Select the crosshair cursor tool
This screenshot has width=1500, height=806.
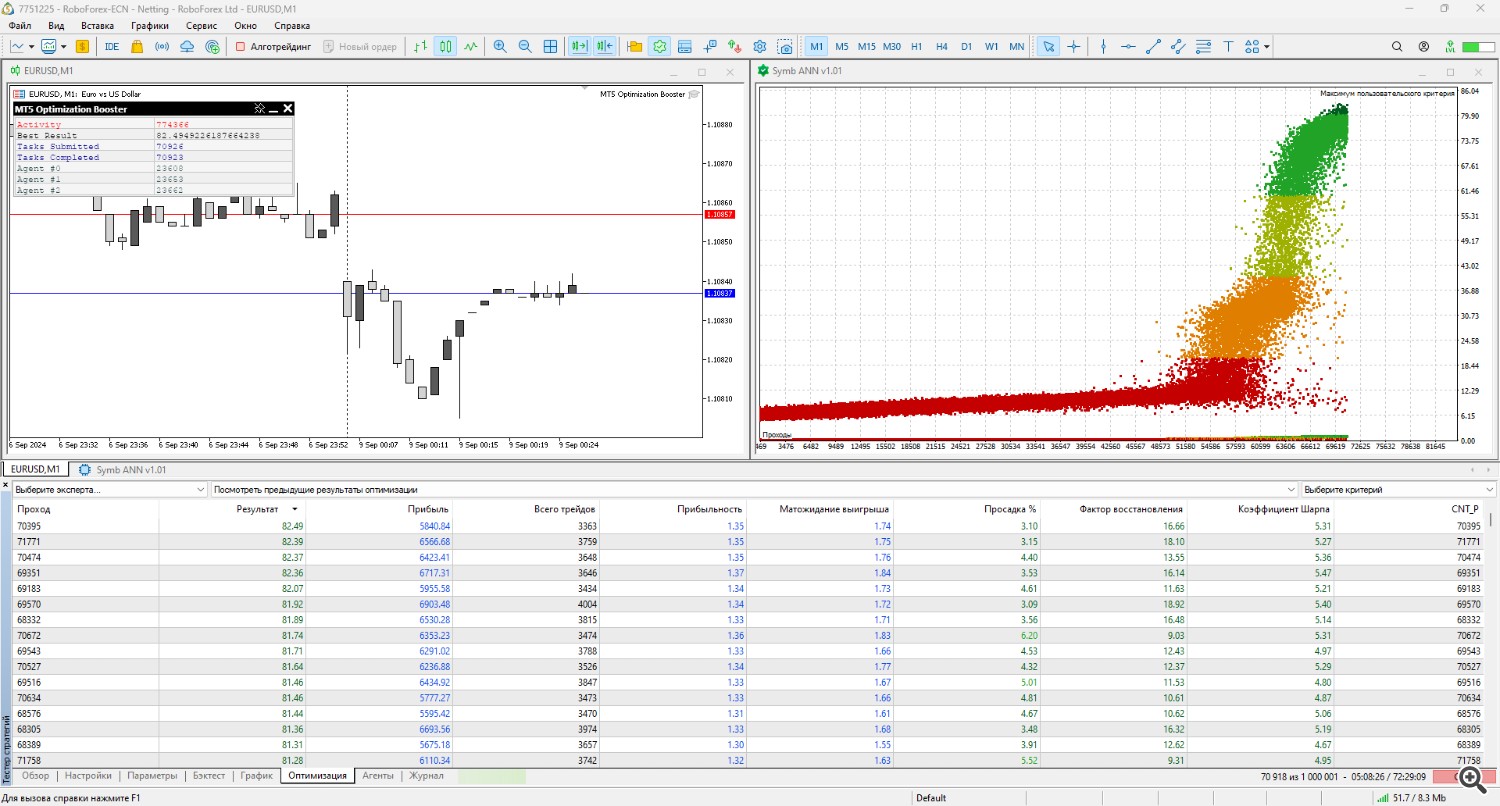(1074, 46)
